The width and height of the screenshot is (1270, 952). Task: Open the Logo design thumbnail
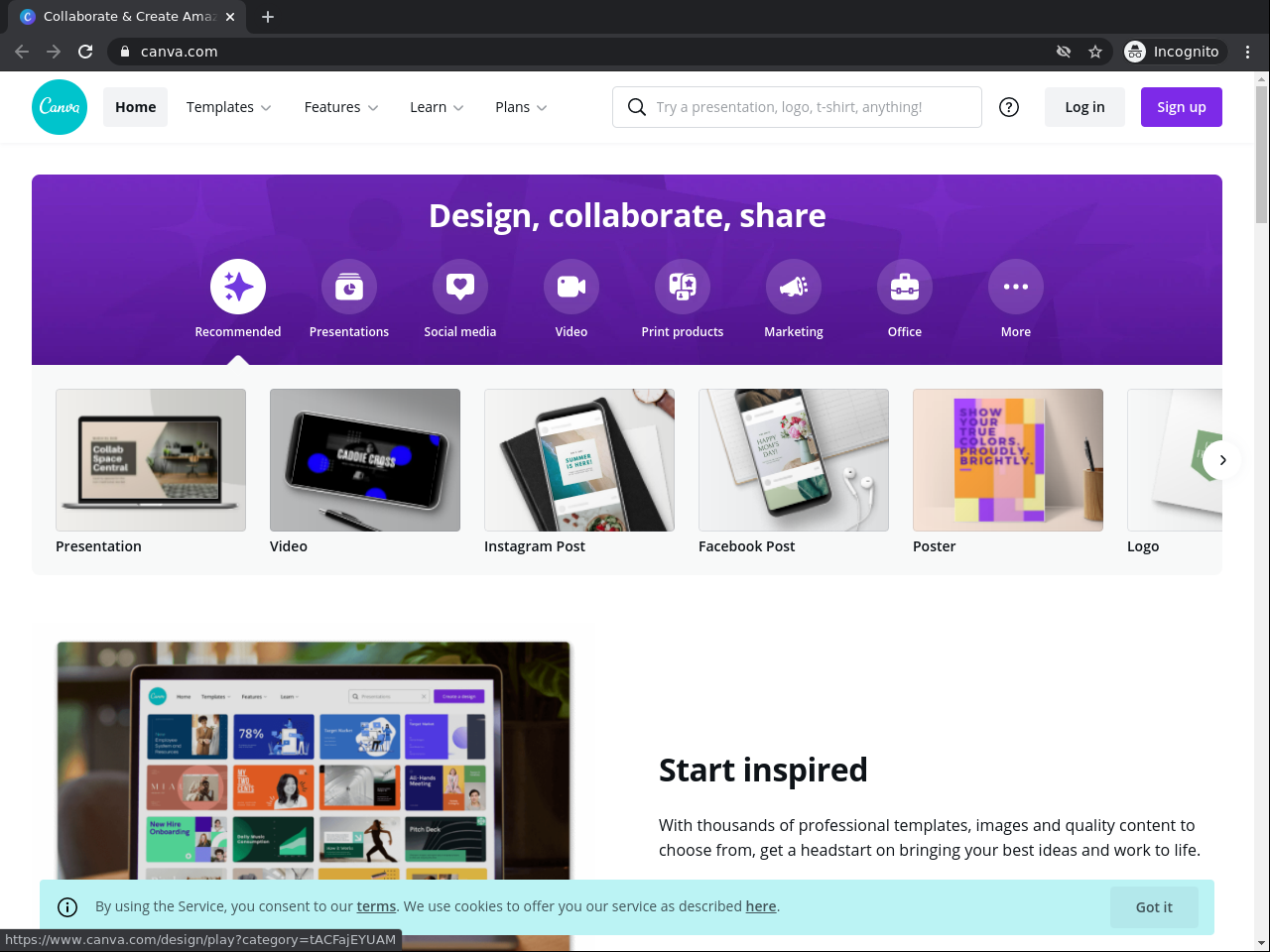[1175, 460]
